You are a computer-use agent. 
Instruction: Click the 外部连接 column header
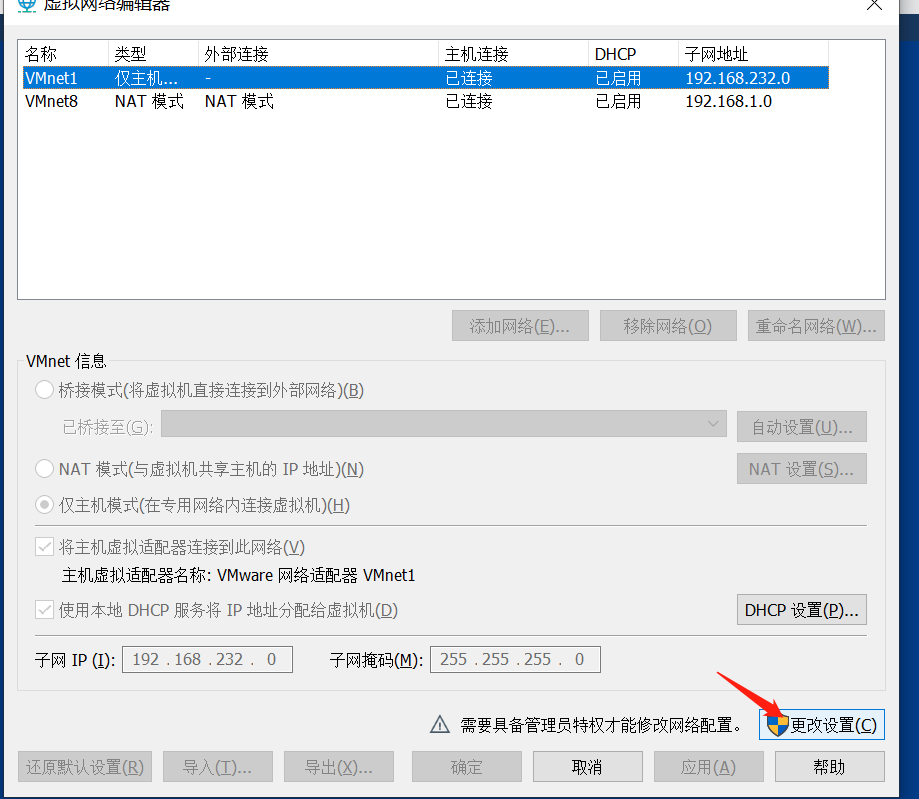pos(319,54)
